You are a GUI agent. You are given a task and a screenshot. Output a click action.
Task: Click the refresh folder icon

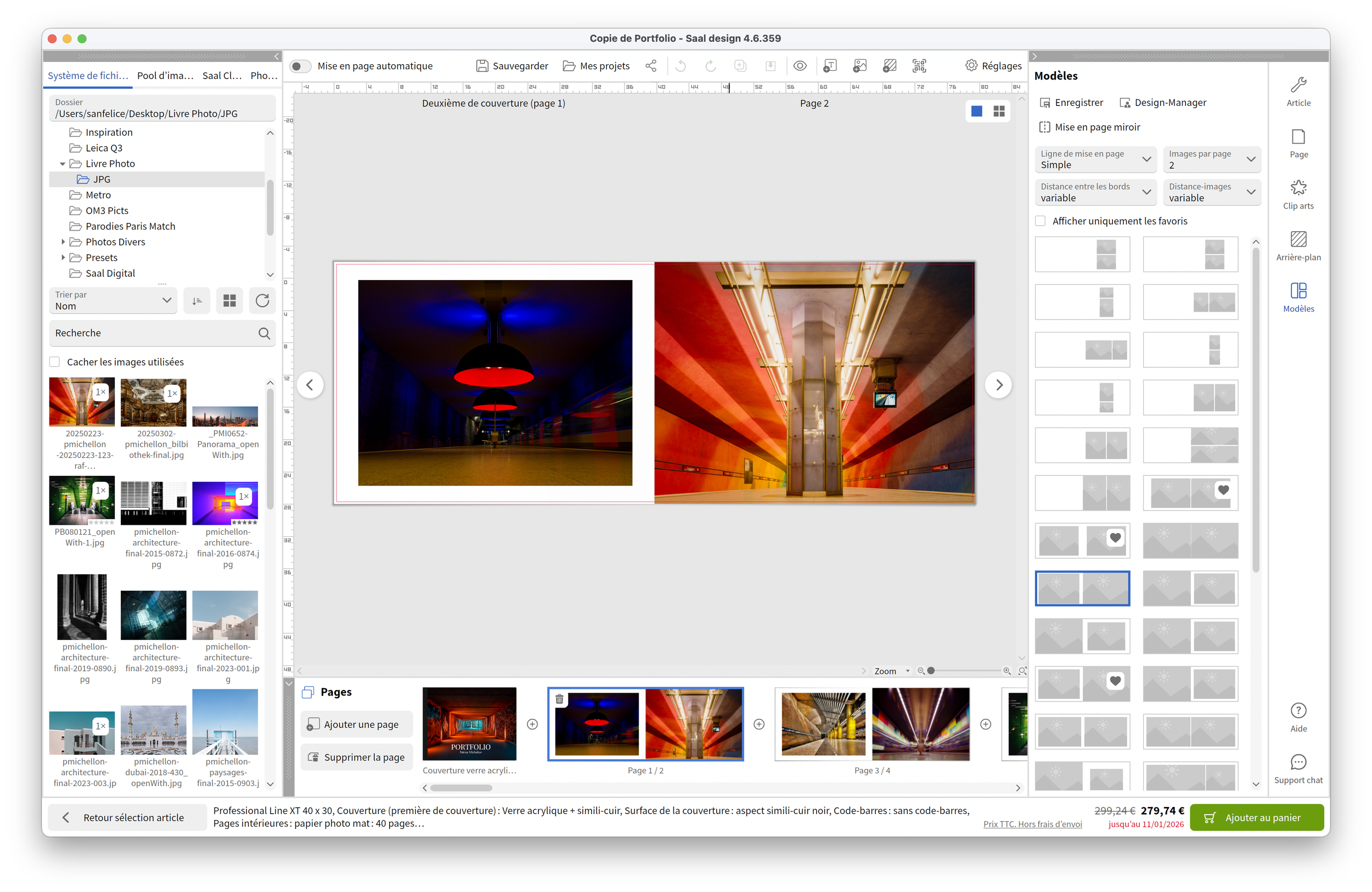(x=262, y=300)
